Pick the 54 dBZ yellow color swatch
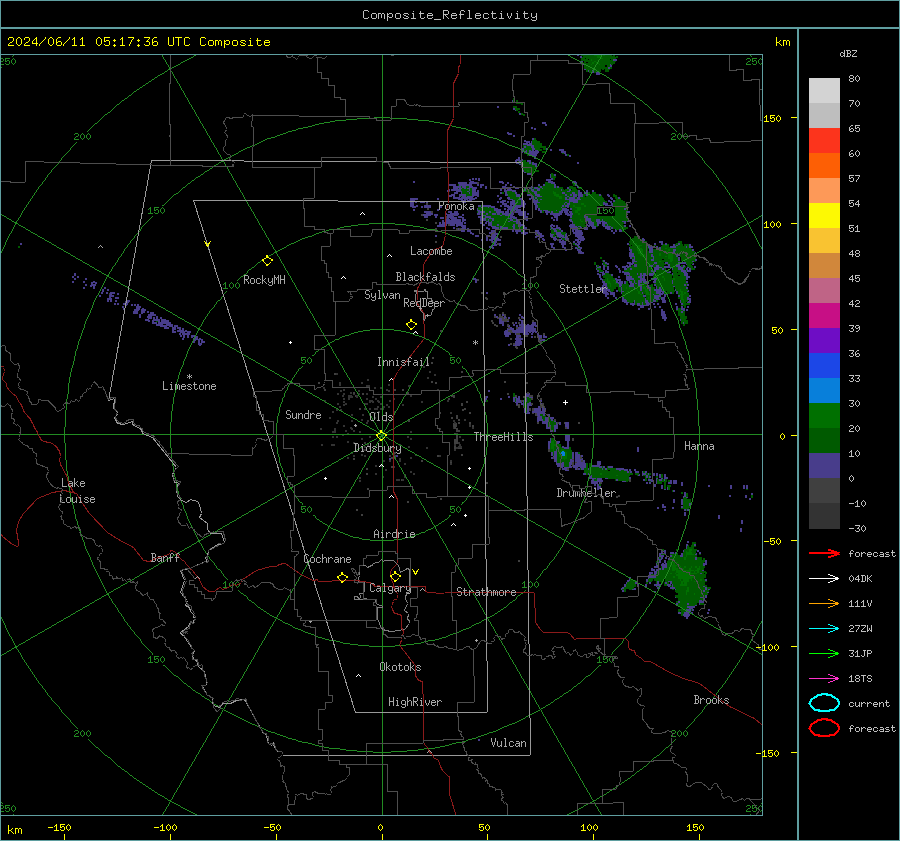The height and width of the screenshot is (841, 900). coord(824,215)
